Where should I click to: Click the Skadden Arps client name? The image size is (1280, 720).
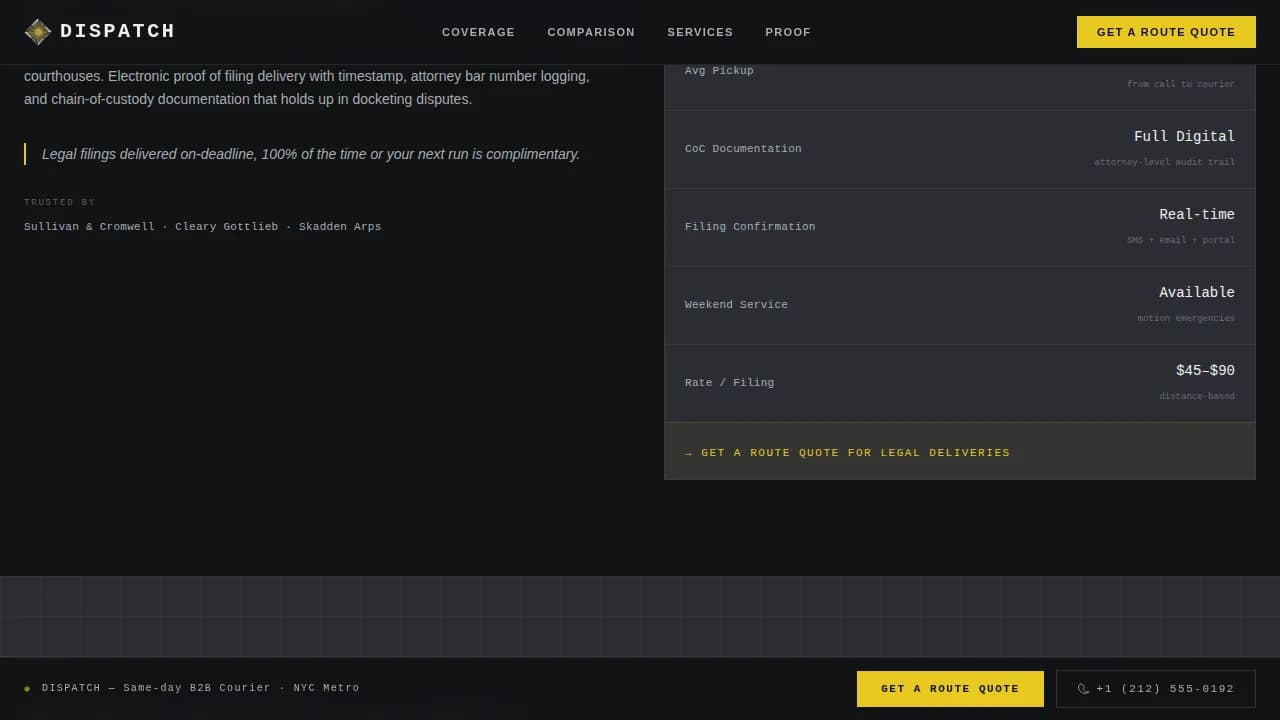340,227
